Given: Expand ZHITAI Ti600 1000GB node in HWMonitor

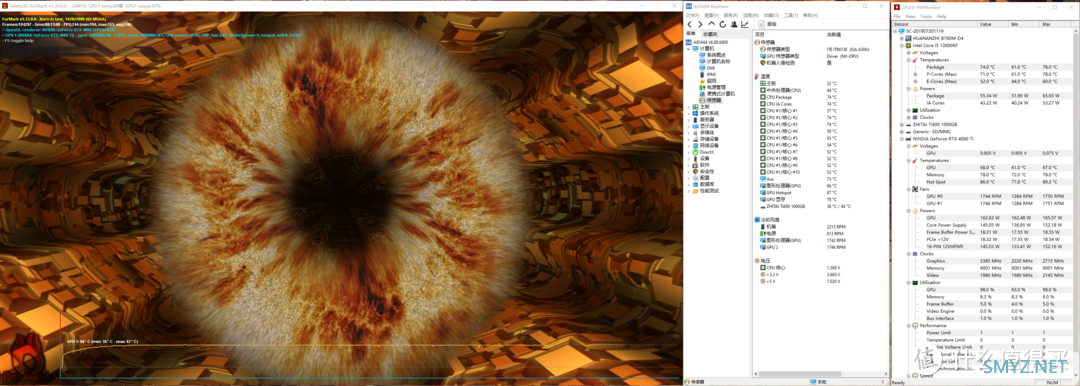Looking at the screenshot, I should coord(902,124).
